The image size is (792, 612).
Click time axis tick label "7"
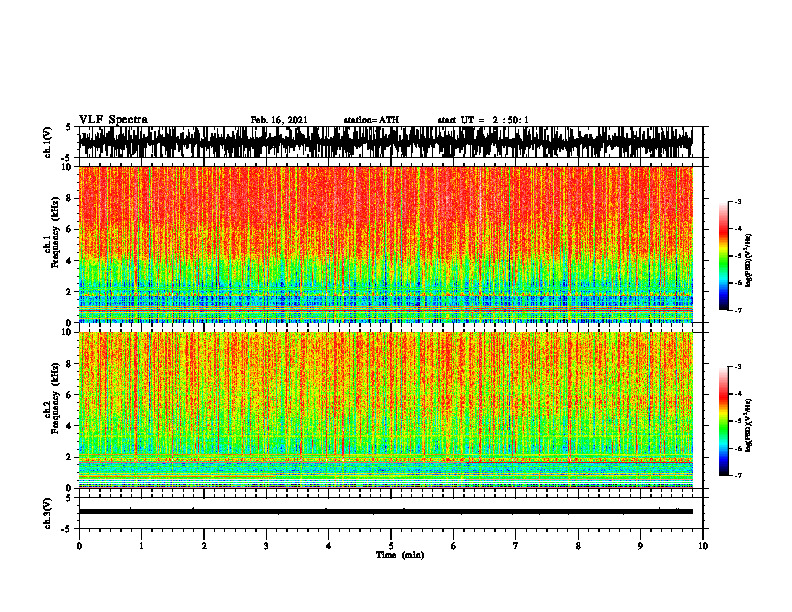pyautogui.click(x=516, y=546)
